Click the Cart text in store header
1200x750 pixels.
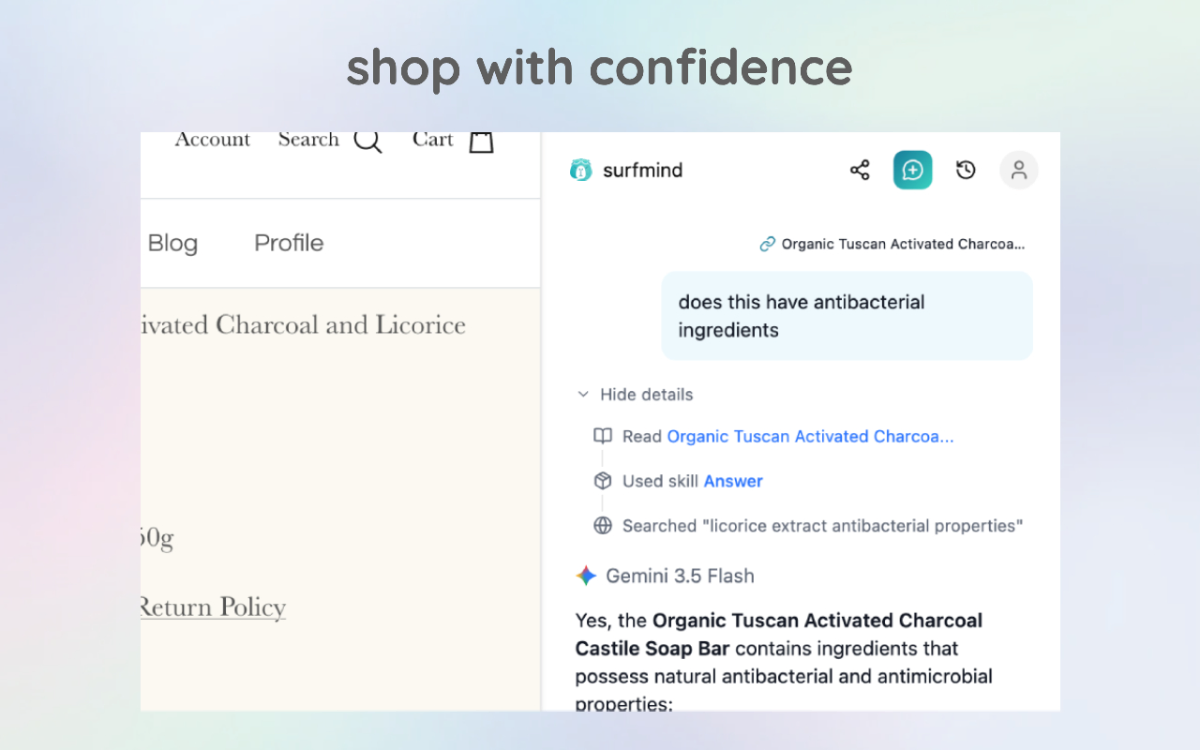433,140
